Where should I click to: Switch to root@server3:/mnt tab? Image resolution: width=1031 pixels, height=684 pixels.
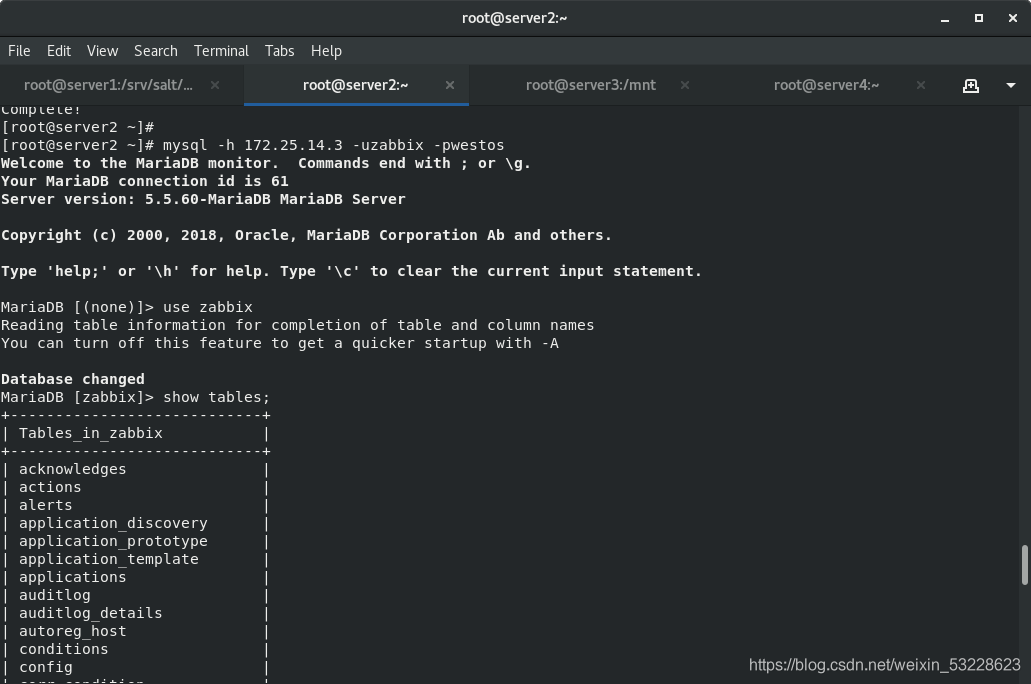tap(591, 85)
